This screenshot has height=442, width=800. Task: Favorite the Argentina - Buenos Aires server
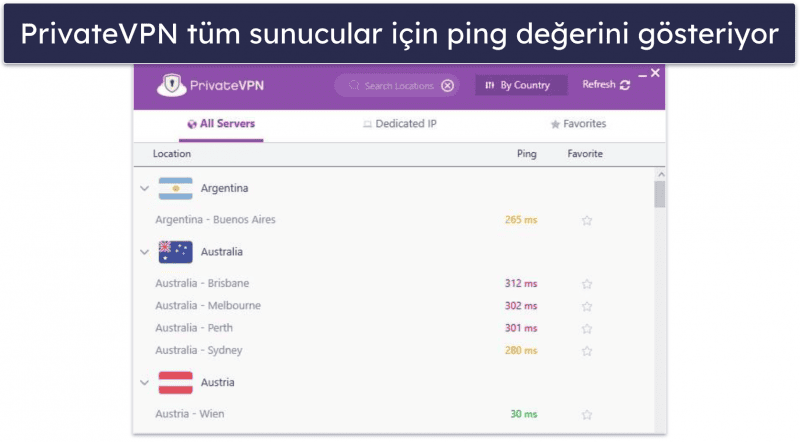pyautogui.click(x=587, y=220)
